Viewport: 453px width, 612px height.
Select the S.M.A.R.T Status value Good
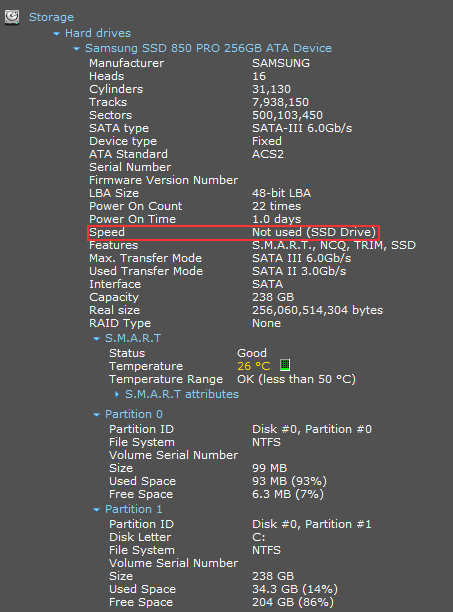(252, 353)
